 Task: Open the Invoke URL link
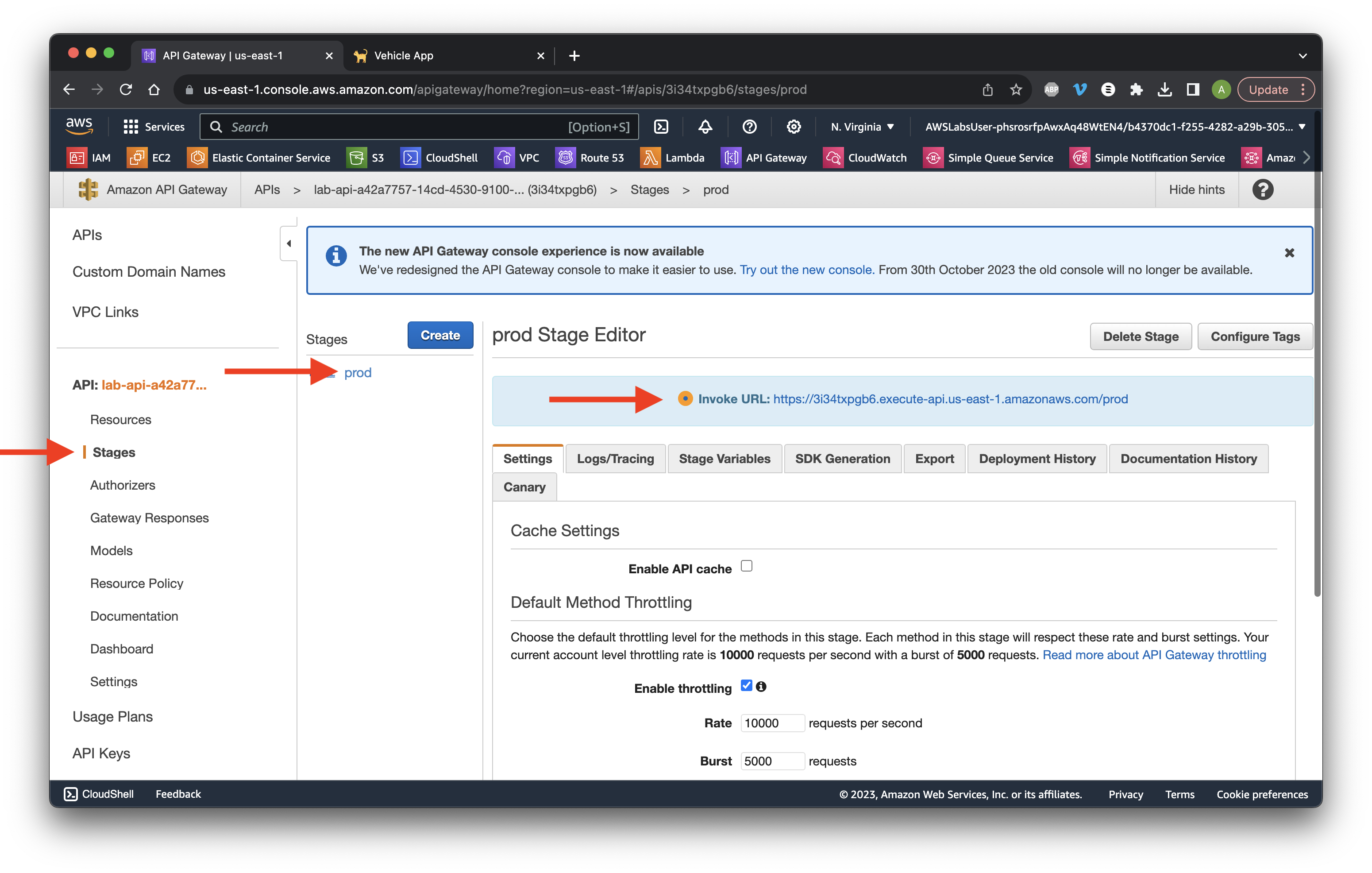(x=950, y=399)
